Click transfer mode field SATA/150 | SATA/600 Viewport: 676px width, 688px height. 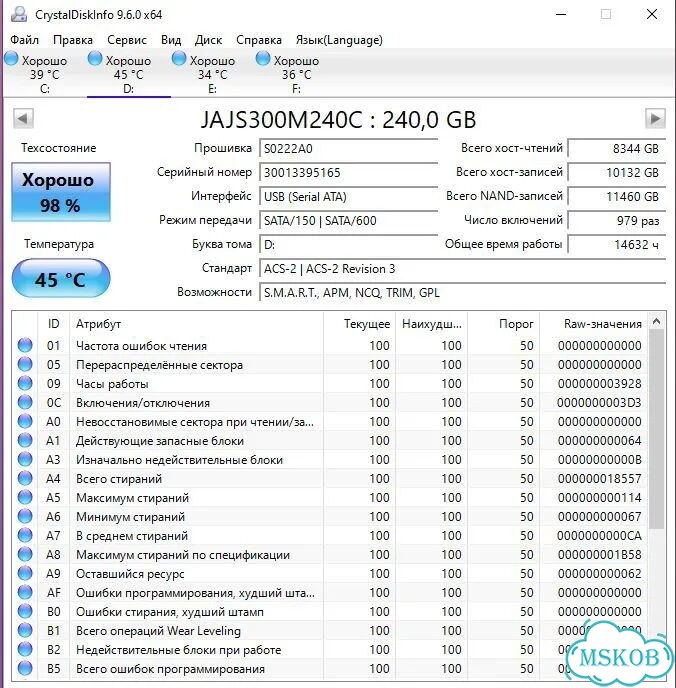pos(349,221)
